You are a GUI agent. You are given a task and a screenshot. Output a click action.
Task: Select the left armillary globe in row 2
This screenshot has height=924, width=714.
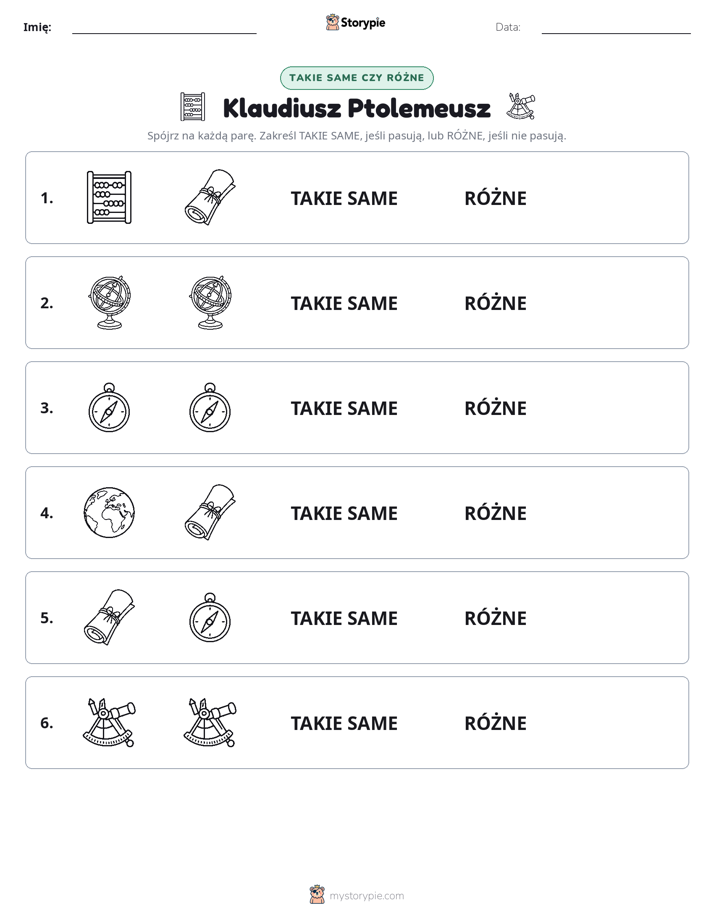pos(109,302)
